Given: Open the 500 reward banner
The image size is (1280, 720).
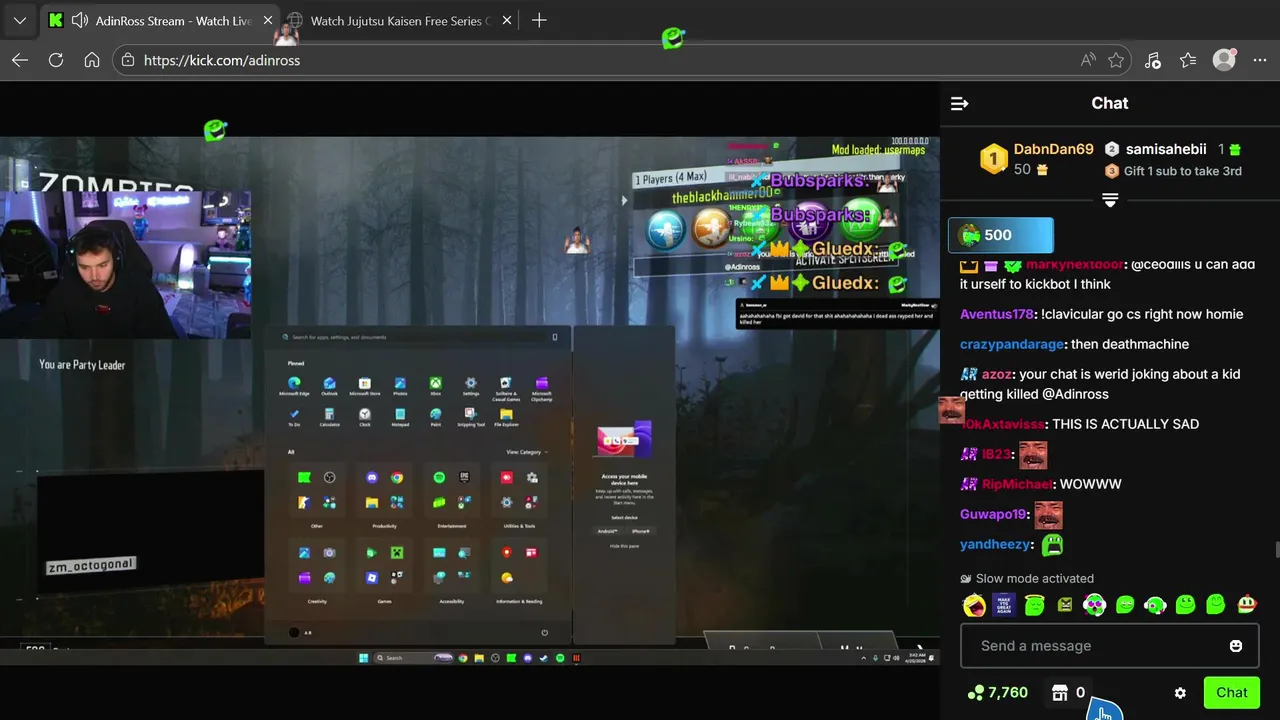Looking at the screenshot, I should click(x=1001, y=235).
